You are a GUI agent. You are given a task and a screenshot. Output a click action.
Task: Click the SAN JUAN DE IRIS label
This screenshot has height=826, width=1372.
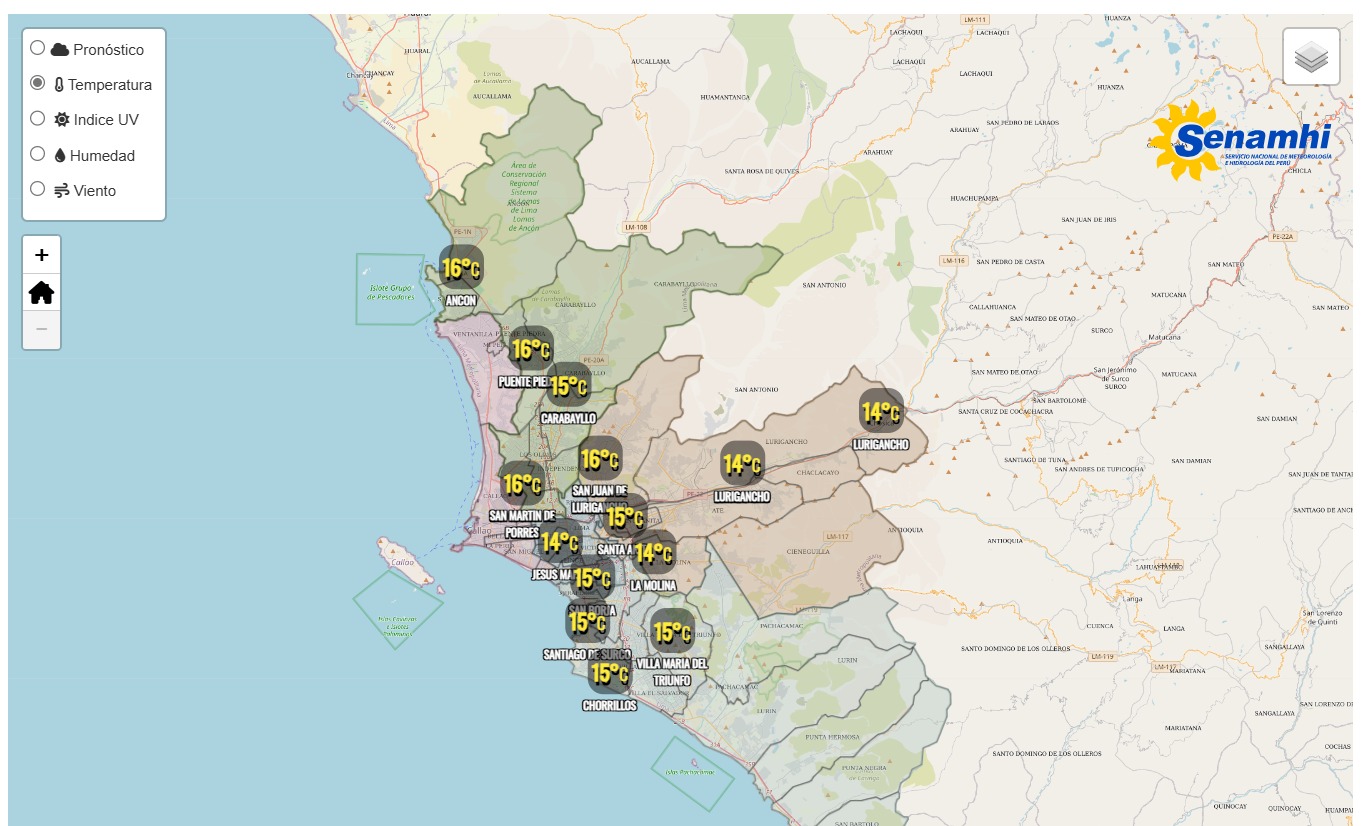(x=1089, y=219)
